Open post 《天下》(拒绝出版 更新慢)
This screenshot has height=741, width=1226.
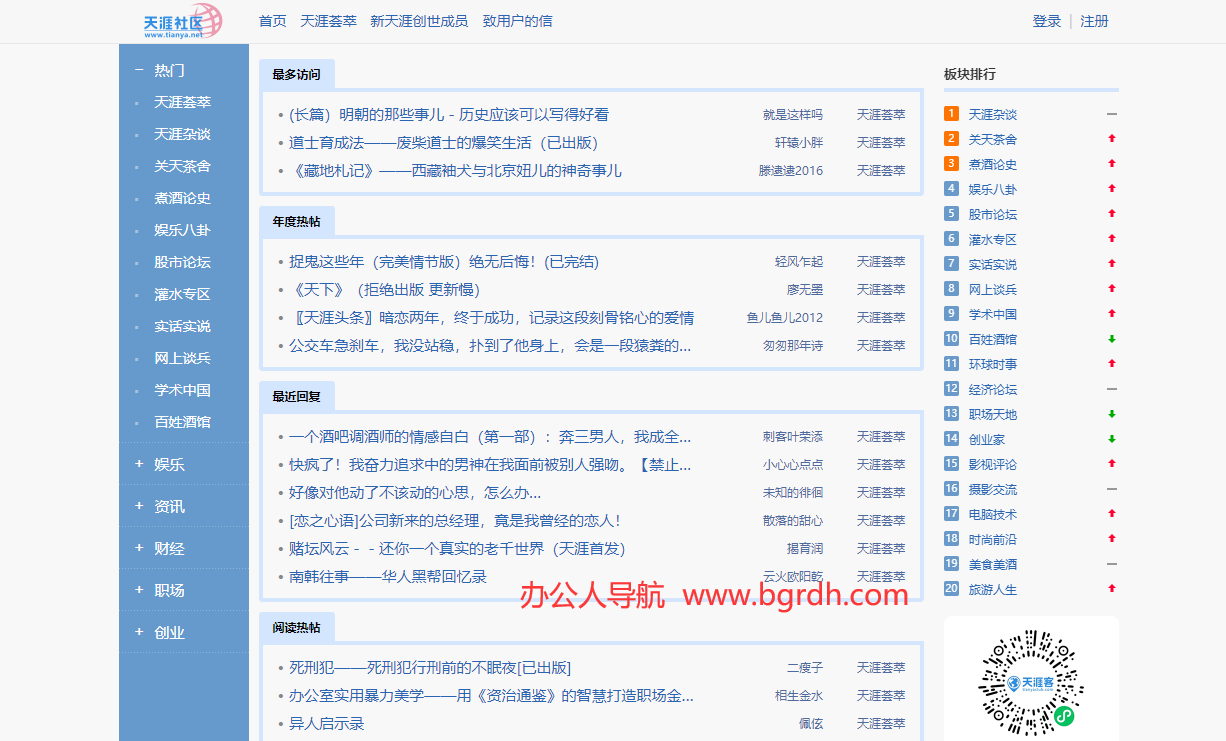pos(385,290)
